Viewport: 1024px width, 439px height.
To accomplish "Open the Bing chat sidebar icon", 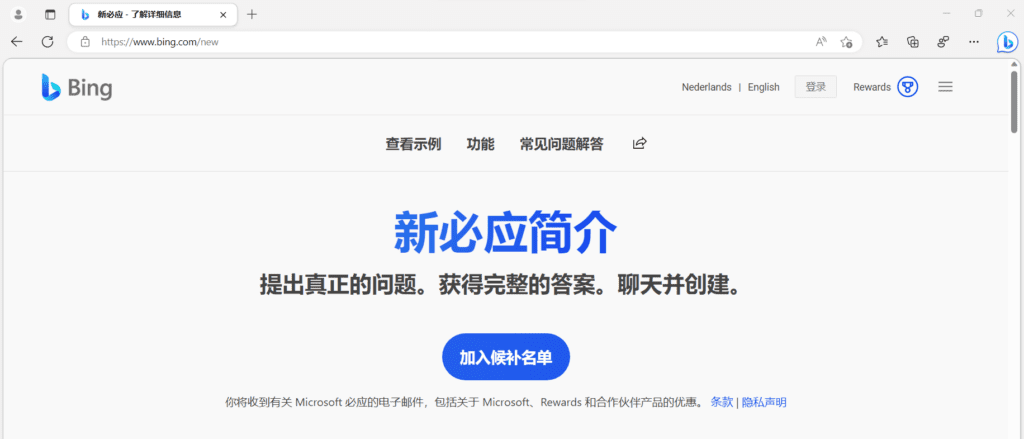I will click(1007, 42).
